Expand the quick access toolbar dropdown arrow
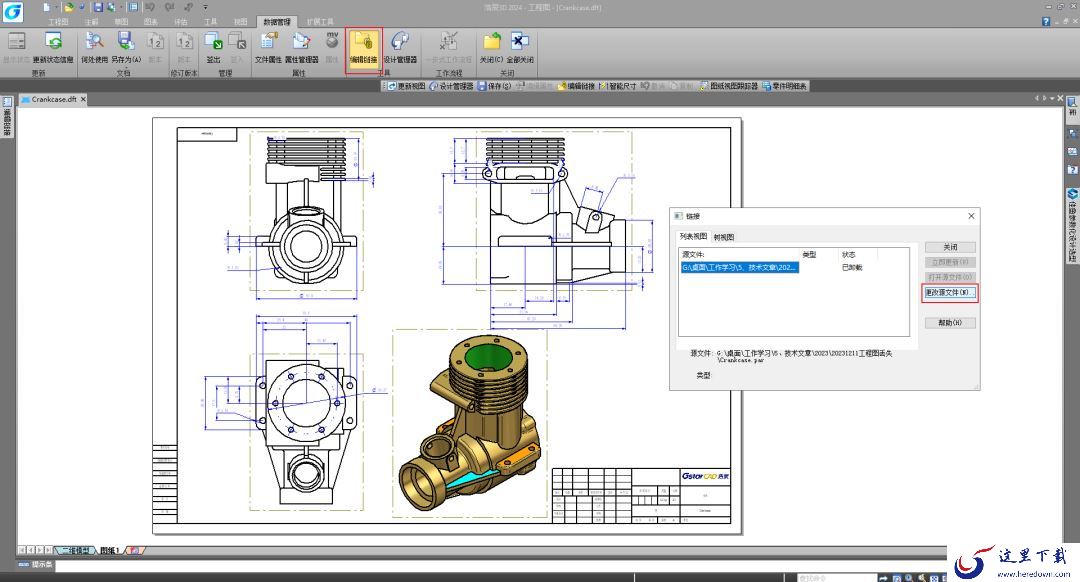This screenshot has height=582, width=1080. tap(205, 8)
